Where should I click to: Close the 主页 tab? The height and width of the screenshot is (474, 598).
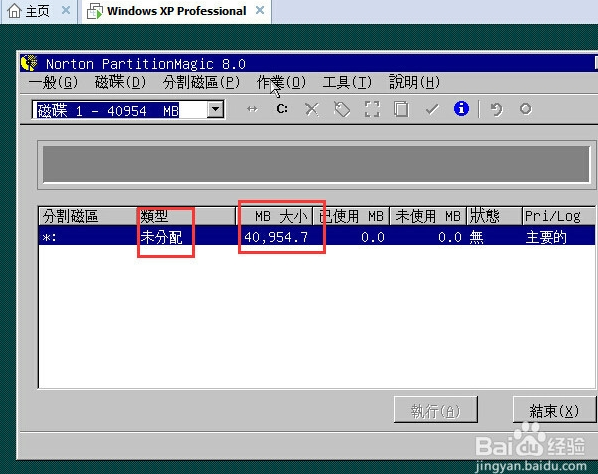pyautogui.click(x=66, y=10)
